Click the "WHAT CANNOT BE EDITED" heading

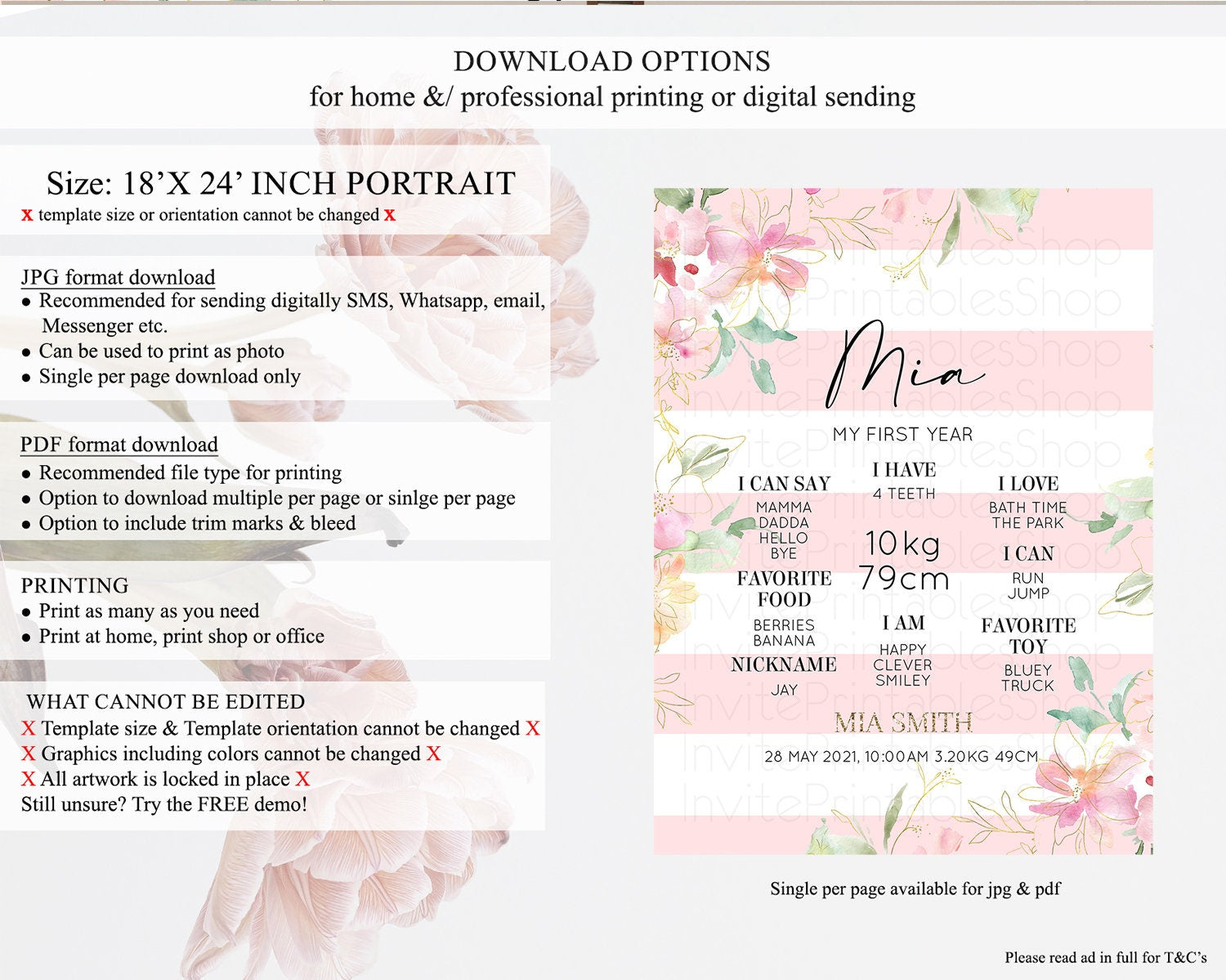tap(166, 702)
